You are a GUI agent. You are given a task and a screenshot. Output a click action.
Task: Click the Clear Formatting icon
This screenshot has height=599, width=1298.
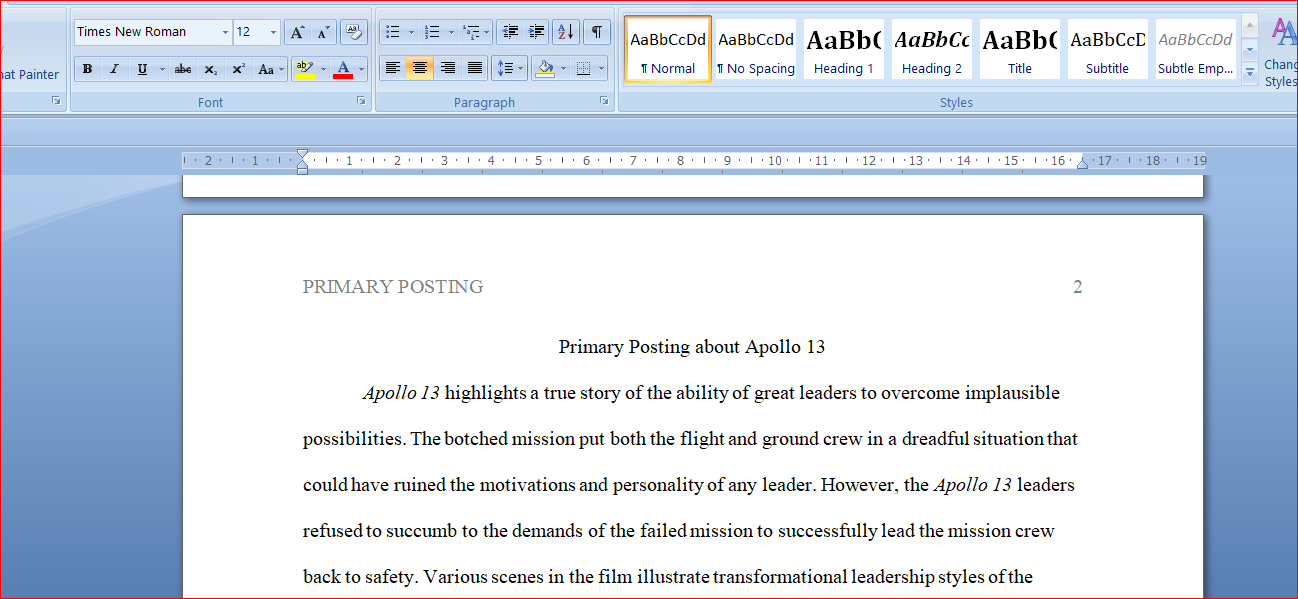pyautogui.click(x=353, y=32)
